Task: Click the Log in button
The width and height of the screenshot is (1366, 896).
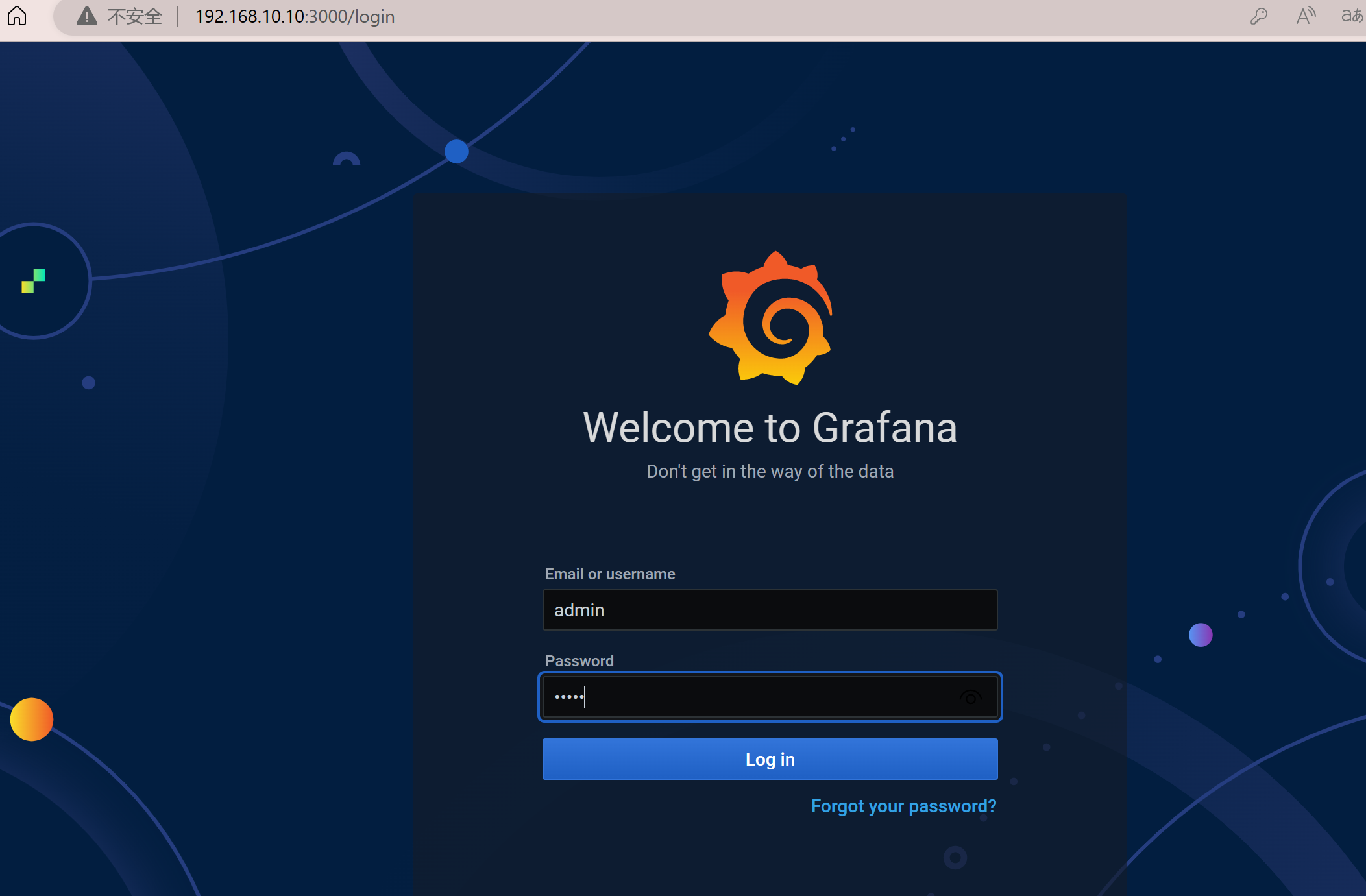Action: click(x=770, y=759)
